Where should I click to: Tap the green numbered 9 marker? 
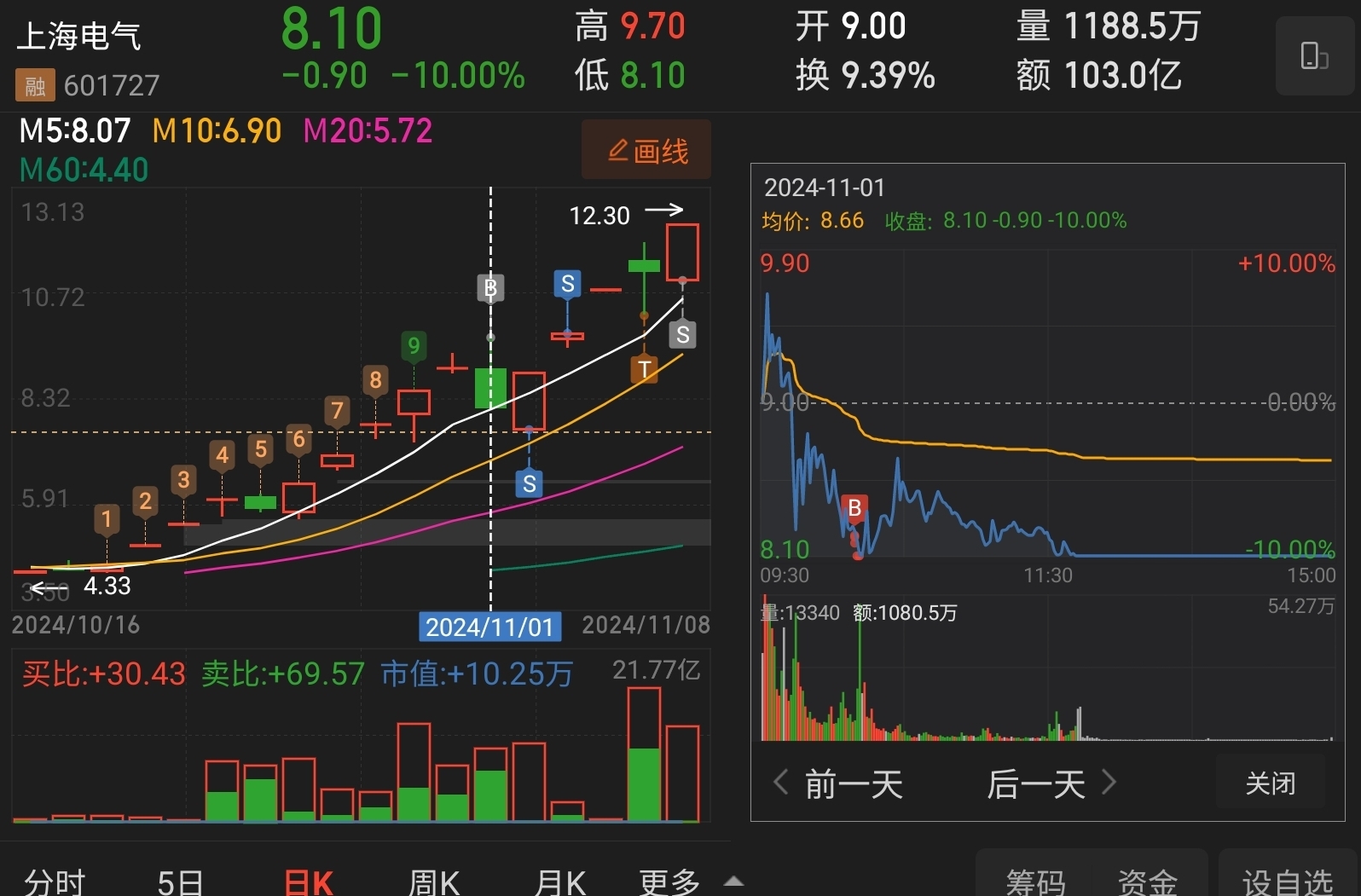coord(414,346)
